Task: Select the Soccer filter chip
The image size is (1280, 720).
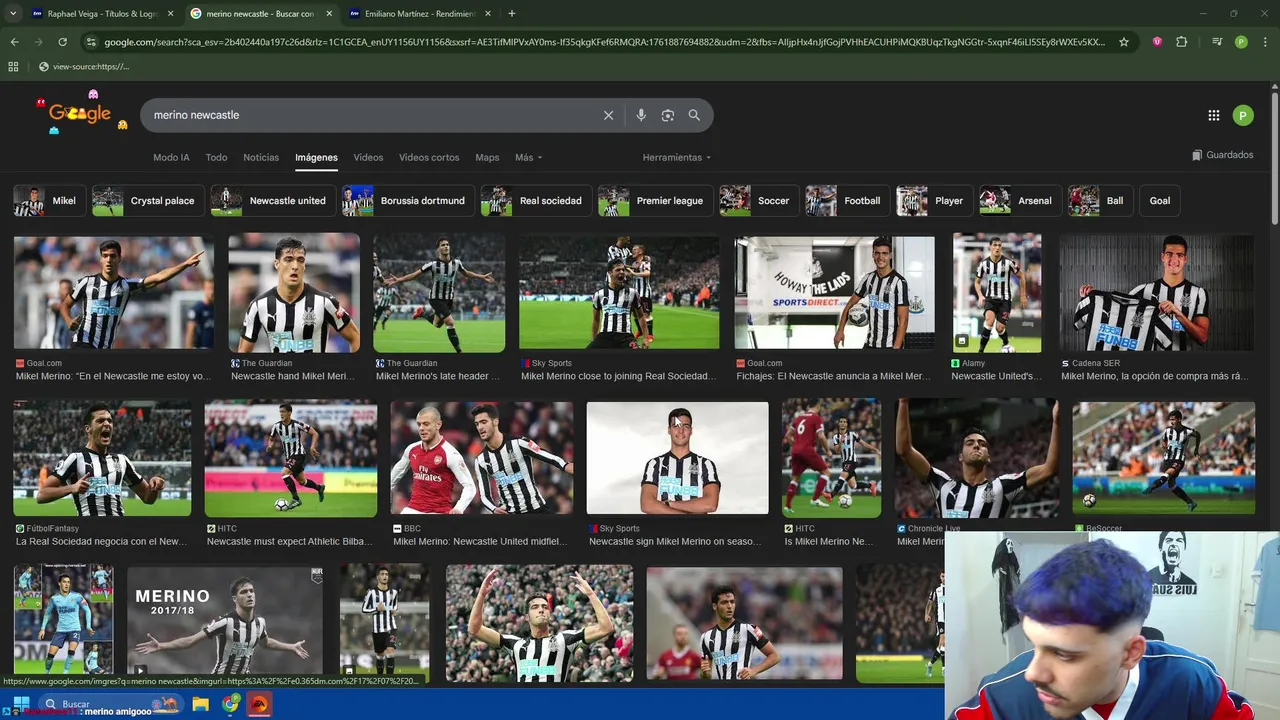Action: click(x=759, y=201)
